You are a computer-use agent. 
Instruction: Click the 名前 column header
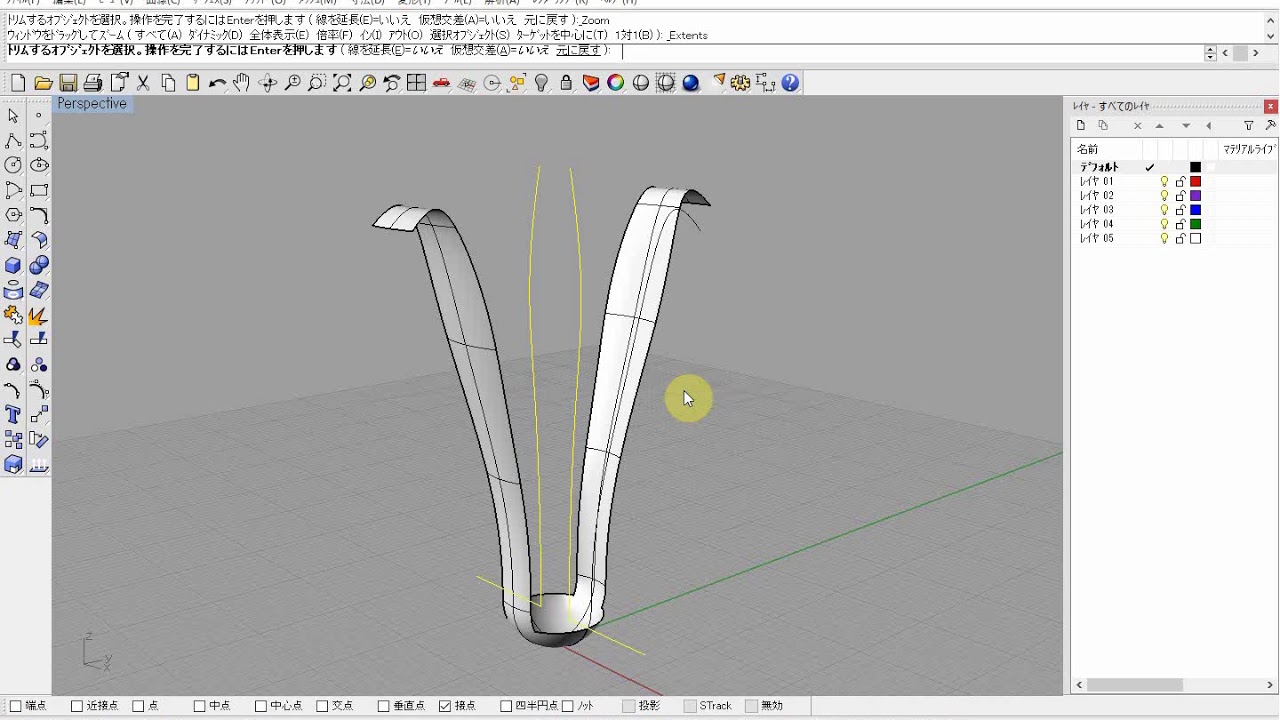tap(1087, 149)
